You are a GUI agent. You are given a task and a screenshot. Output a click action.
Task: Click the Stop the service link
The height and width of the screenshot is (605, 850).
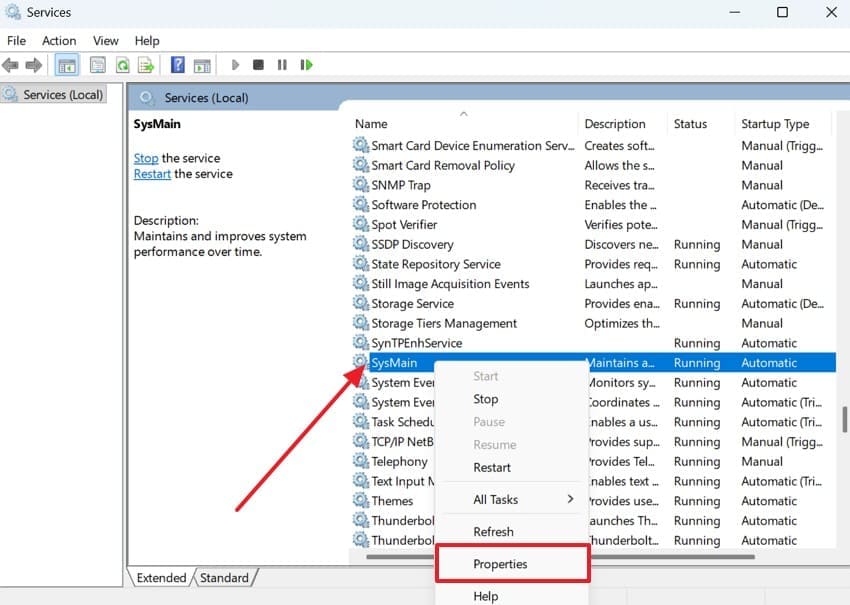146,158
